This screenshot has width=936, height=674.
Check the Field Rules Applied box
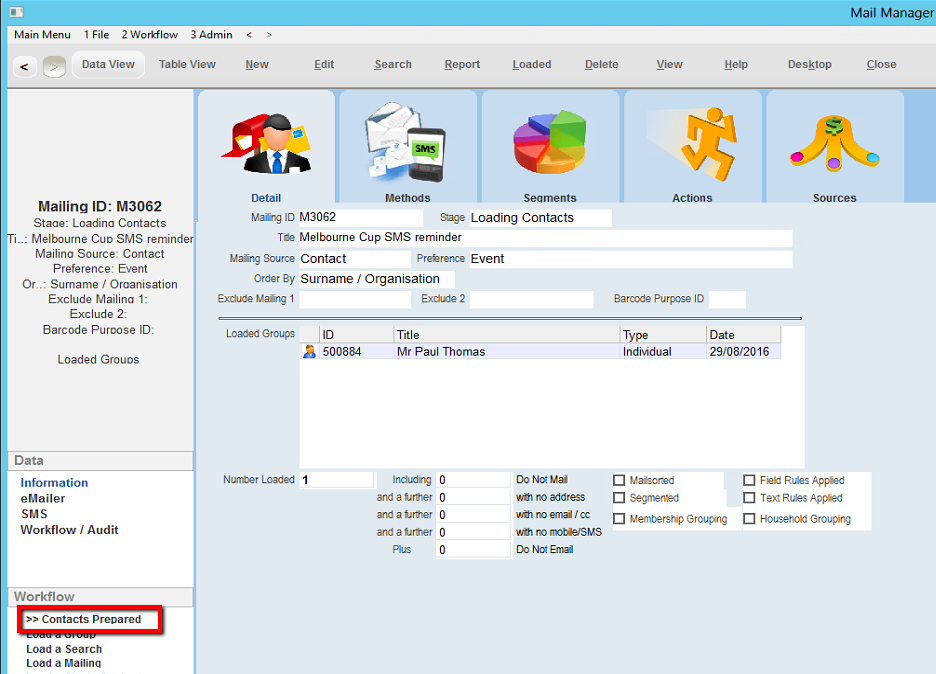(749, 481)
